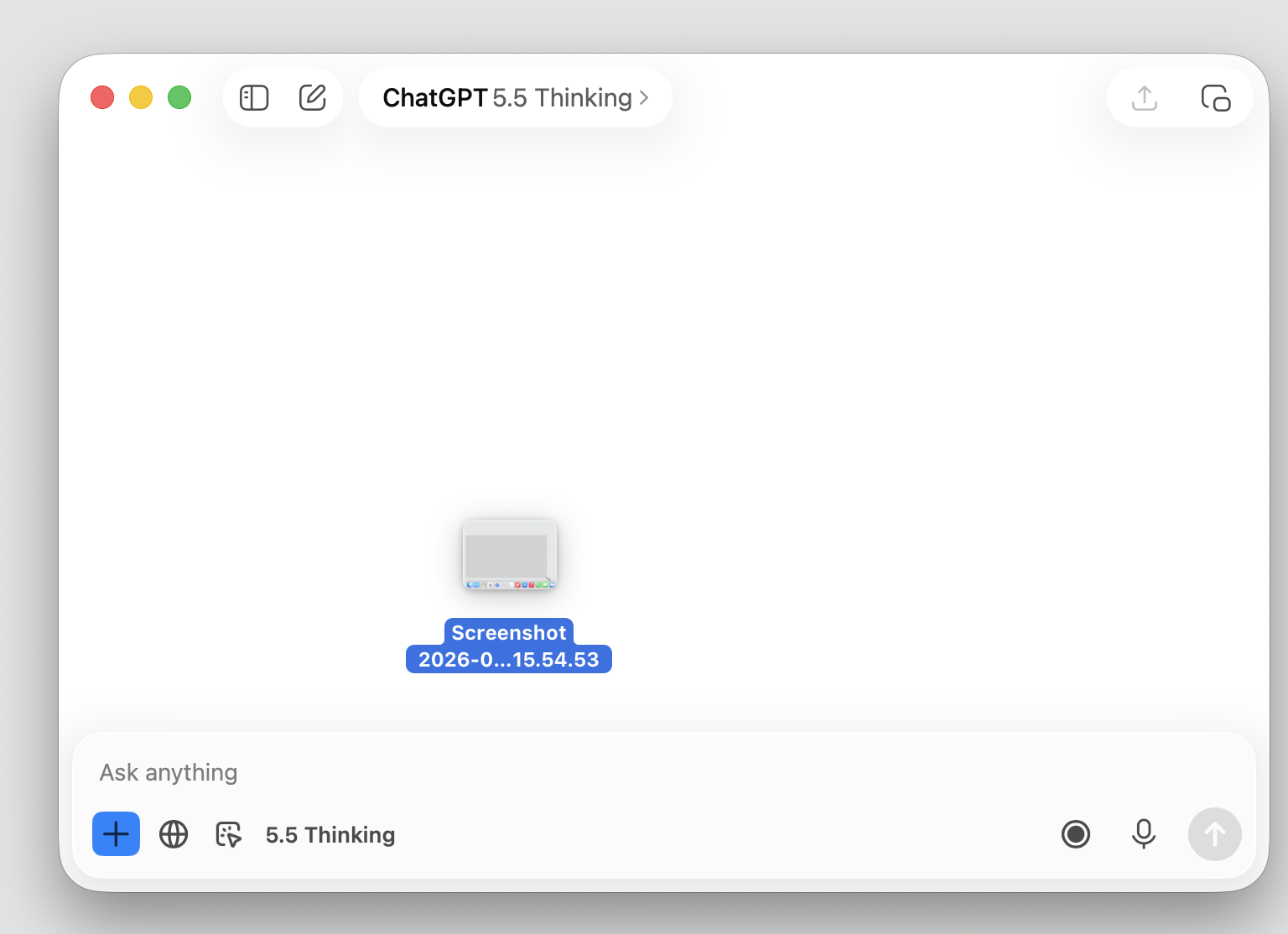Start dictation with microphone icon
Viewport: 1288px width, 934px height.
pyautogui.click(x=1144, y=834)
